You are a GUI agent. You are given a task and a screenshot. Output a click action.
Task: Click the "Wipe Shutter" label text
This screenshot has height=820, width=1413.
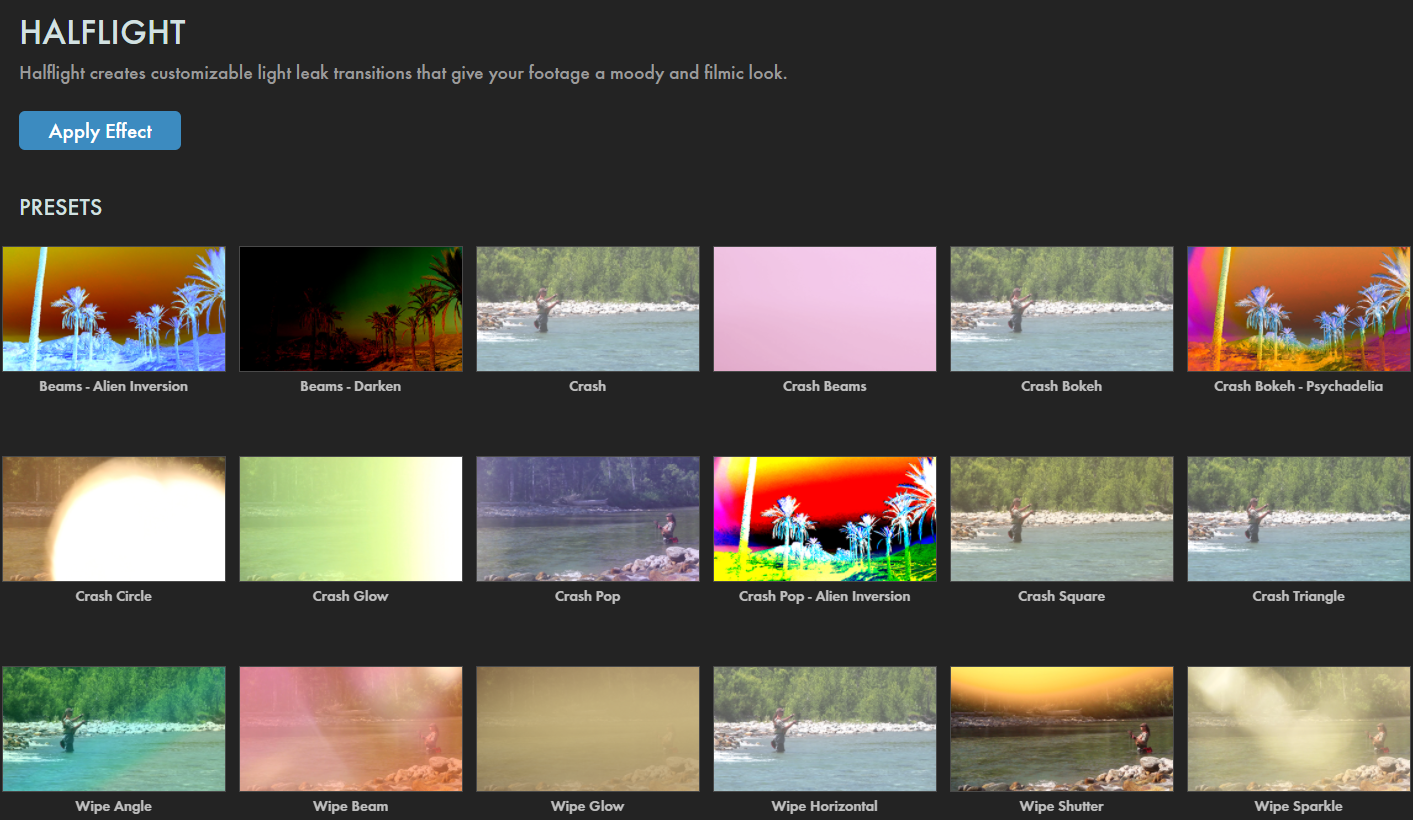click(1062, 806)
